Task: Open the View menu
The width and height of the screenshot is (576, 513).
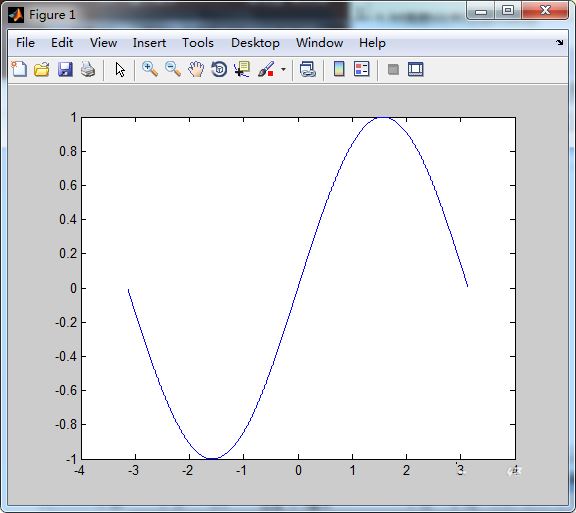Action: coord(103,43)
